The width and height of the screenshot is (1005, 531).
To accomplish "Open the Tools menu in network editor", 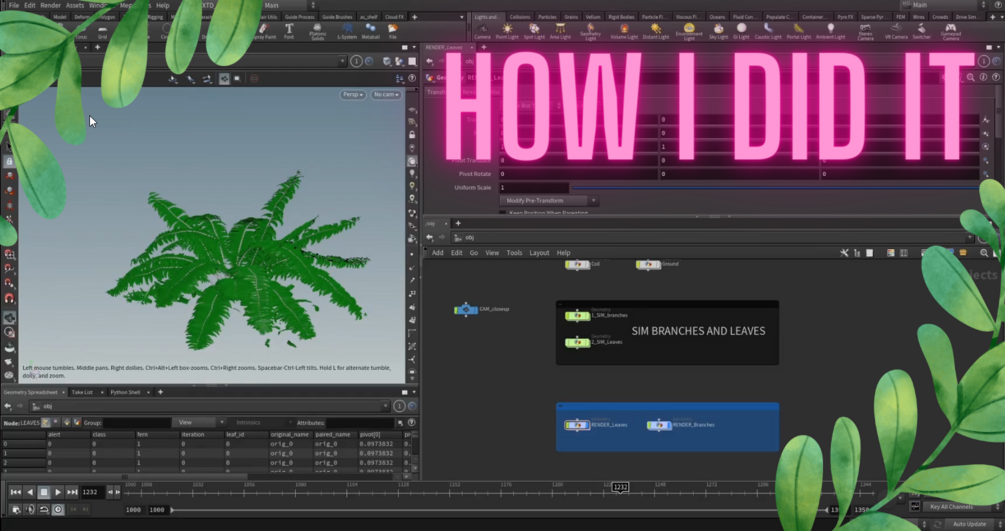I will [514, 253].
